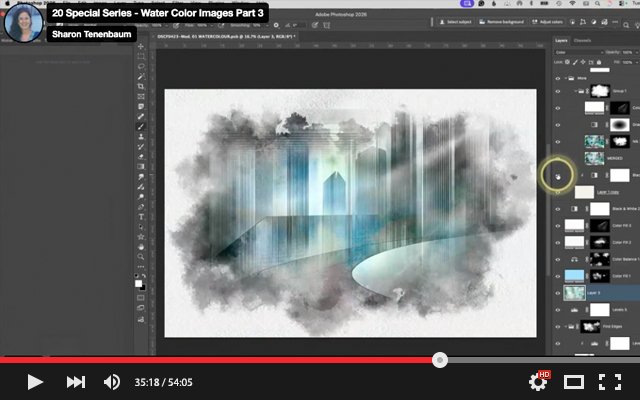The image size is (640, 400).
Task: Hide the Color Fill 1 layer
Action: [x=558, y=276]
